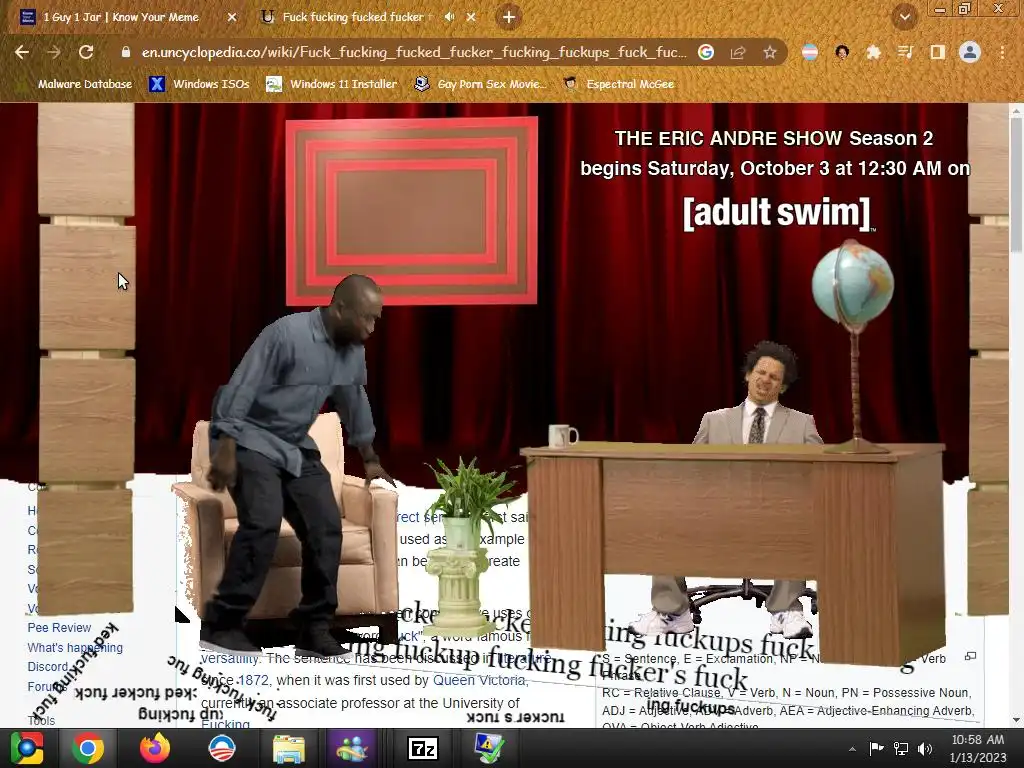Click the Pee Review sidebar link

59,628
